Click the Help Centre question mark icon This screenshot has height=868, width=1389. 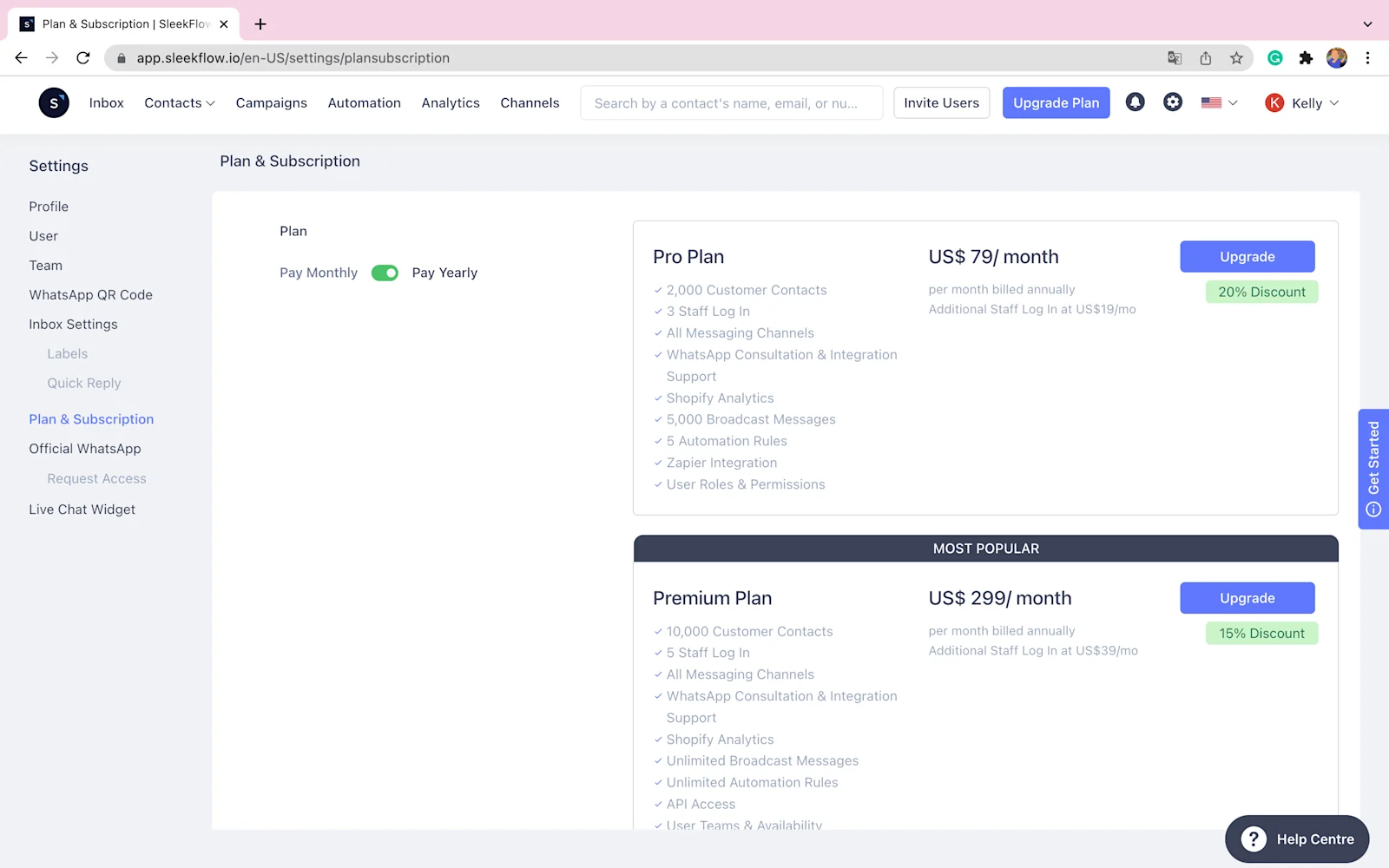[1254, 839]
